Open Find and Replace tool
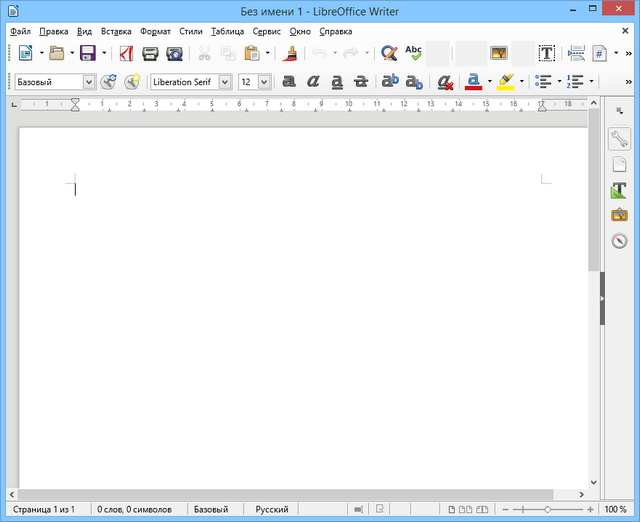 (389, 53)
